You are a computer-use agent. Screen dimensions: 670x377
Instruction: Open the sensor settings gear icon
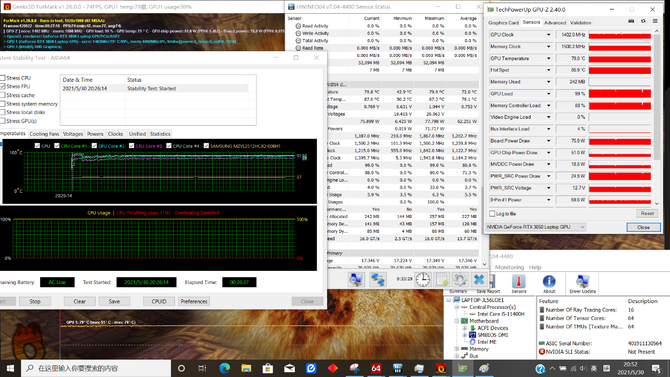[x=460, y=280]
